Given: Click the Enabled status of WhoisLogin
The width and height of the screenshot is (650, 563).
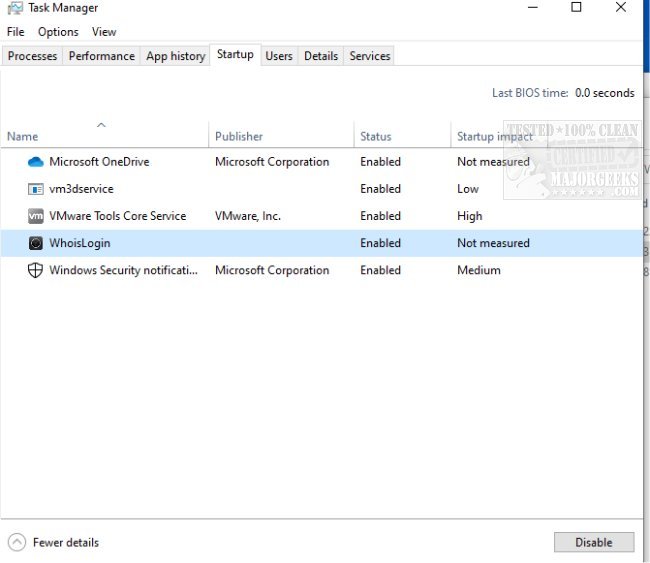Looking at the screenshot, I should [381, 243].
